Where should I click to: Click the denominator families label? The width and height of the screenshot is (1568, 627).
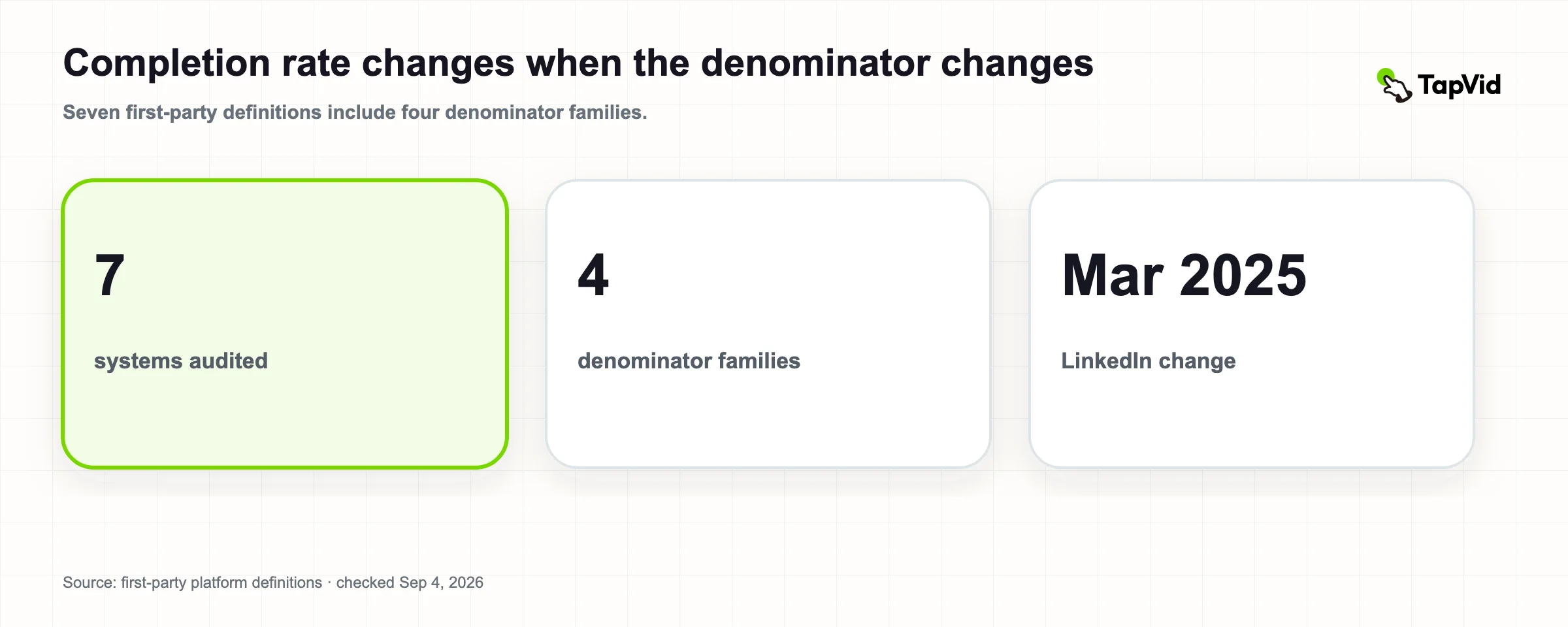tap(689, 361)
